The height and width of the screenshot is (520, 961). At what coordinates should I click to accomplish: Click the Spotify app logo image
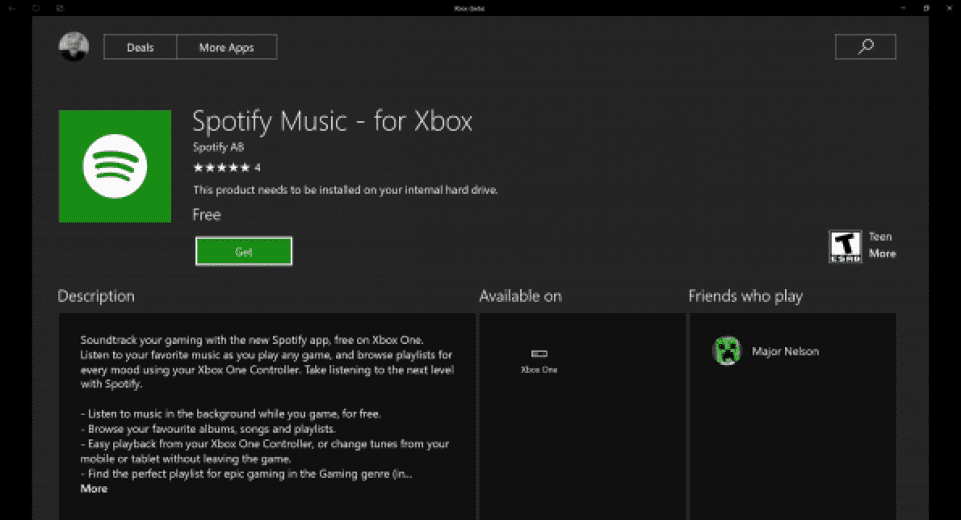point(115,166)
